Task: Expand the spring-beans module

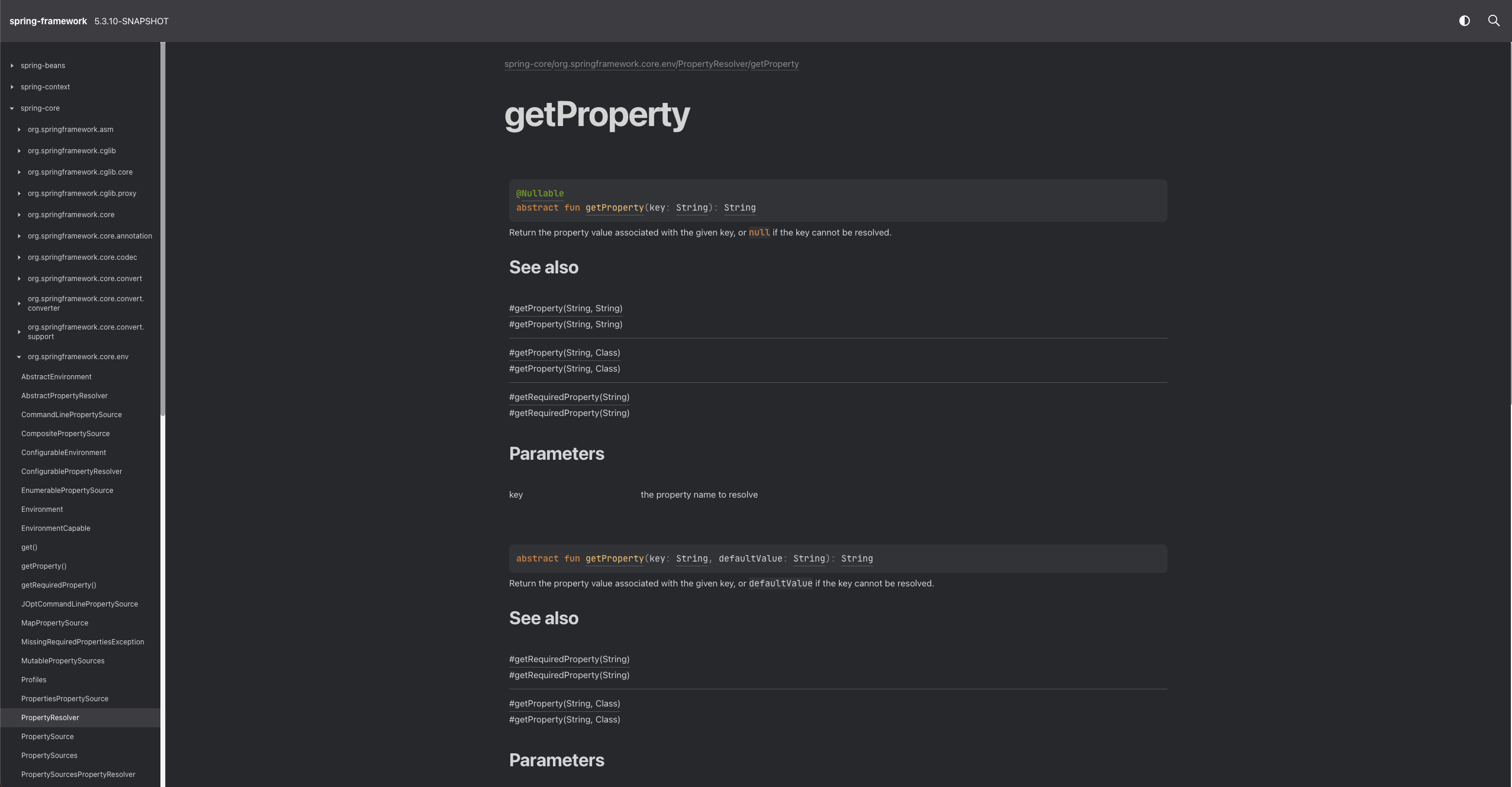Action: [x=13, y=65]
